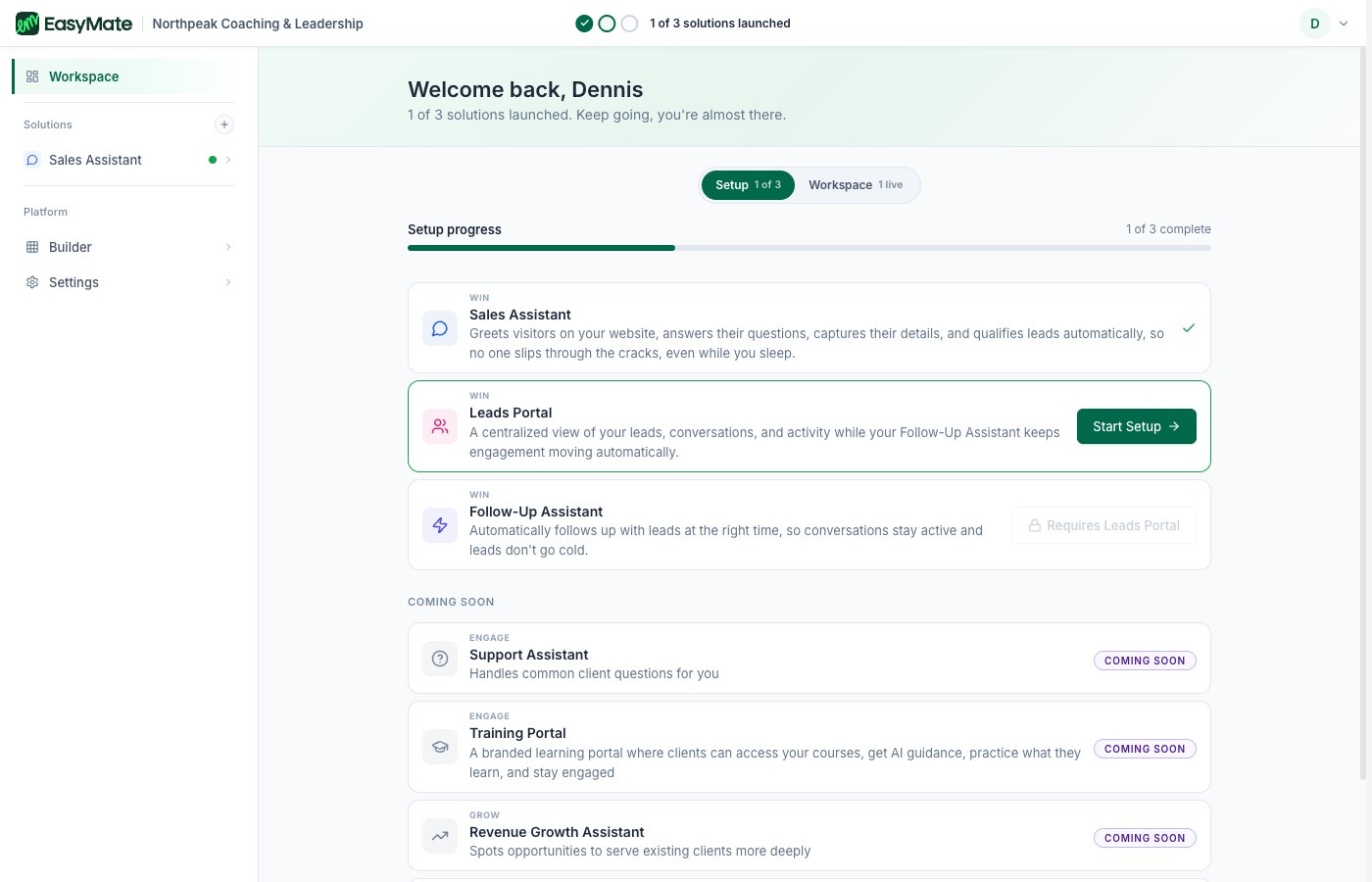The image size is (1372, 882).
Task: Click the checkmark on Sales Assistant card
Action: (1188, 328)
